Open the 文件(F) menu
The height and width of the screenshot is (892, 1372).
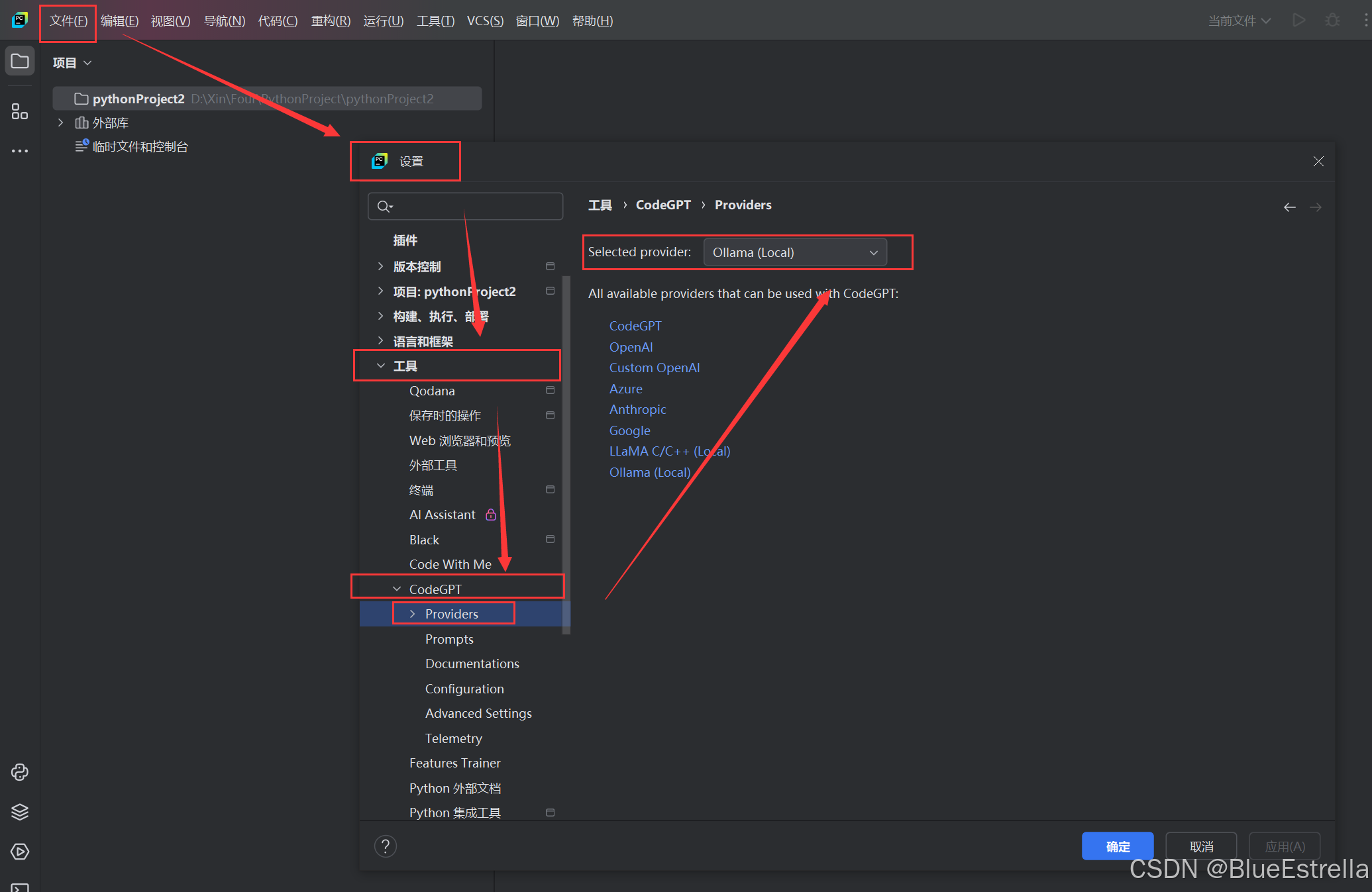pos(68,21)
